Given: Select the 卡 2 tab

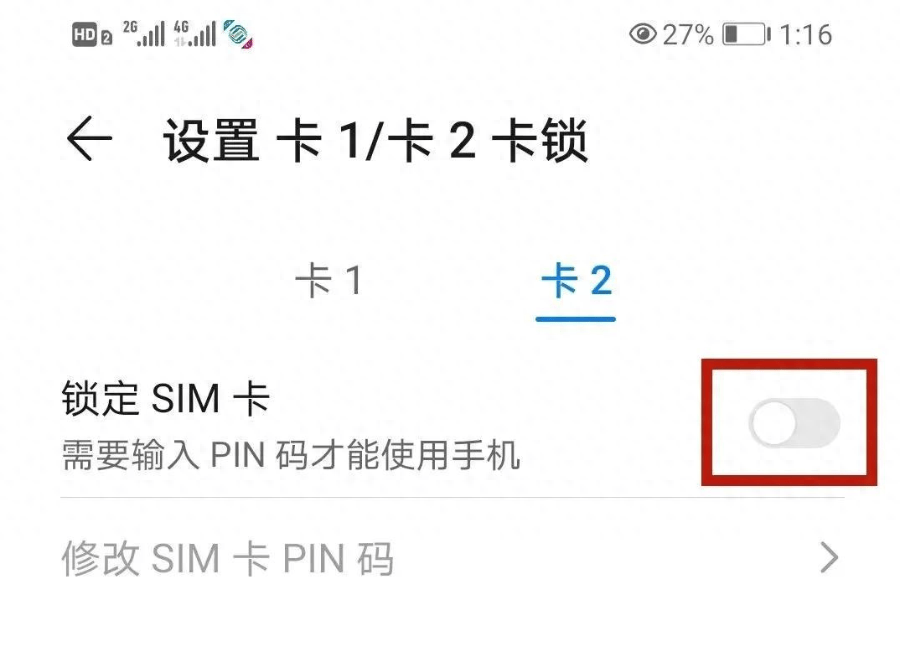Looking at the screenshot, I should tap(576, 281).
